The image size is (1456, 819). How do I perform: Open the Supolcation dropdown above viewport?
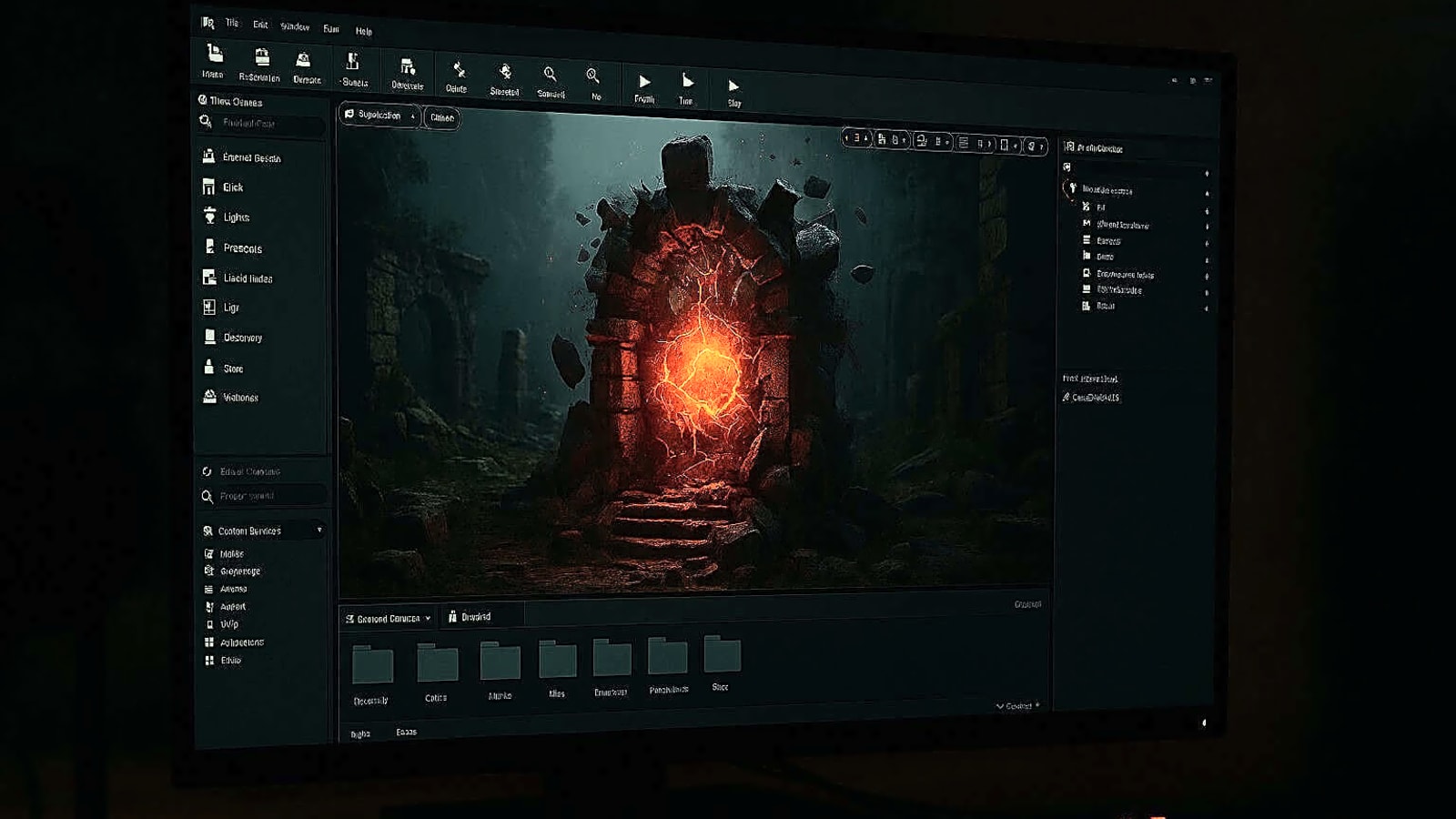379,115
